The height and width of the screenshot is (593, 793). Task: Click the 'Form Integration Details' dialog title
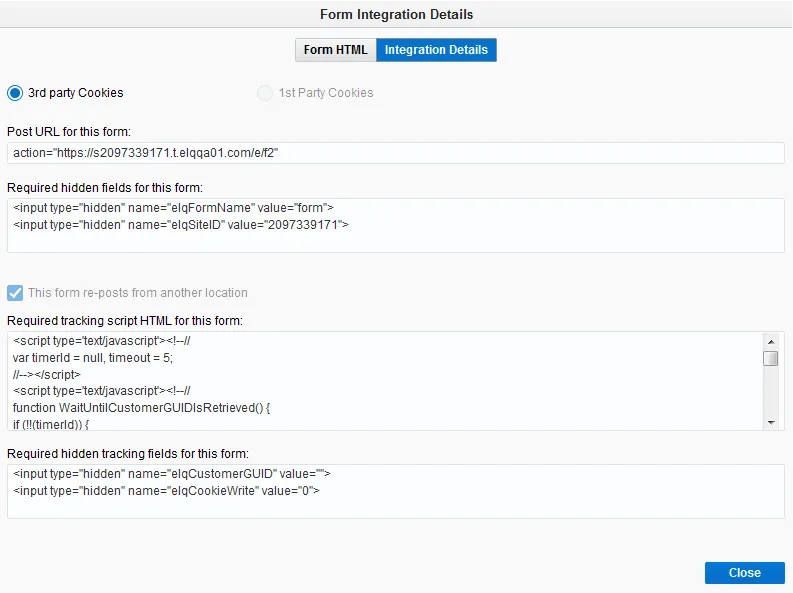[396, 14]
